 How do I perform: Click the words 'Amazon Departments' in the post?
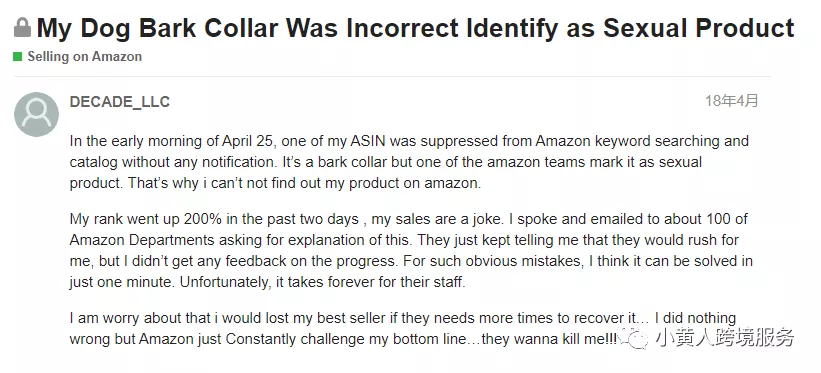(x=142, y=240)
